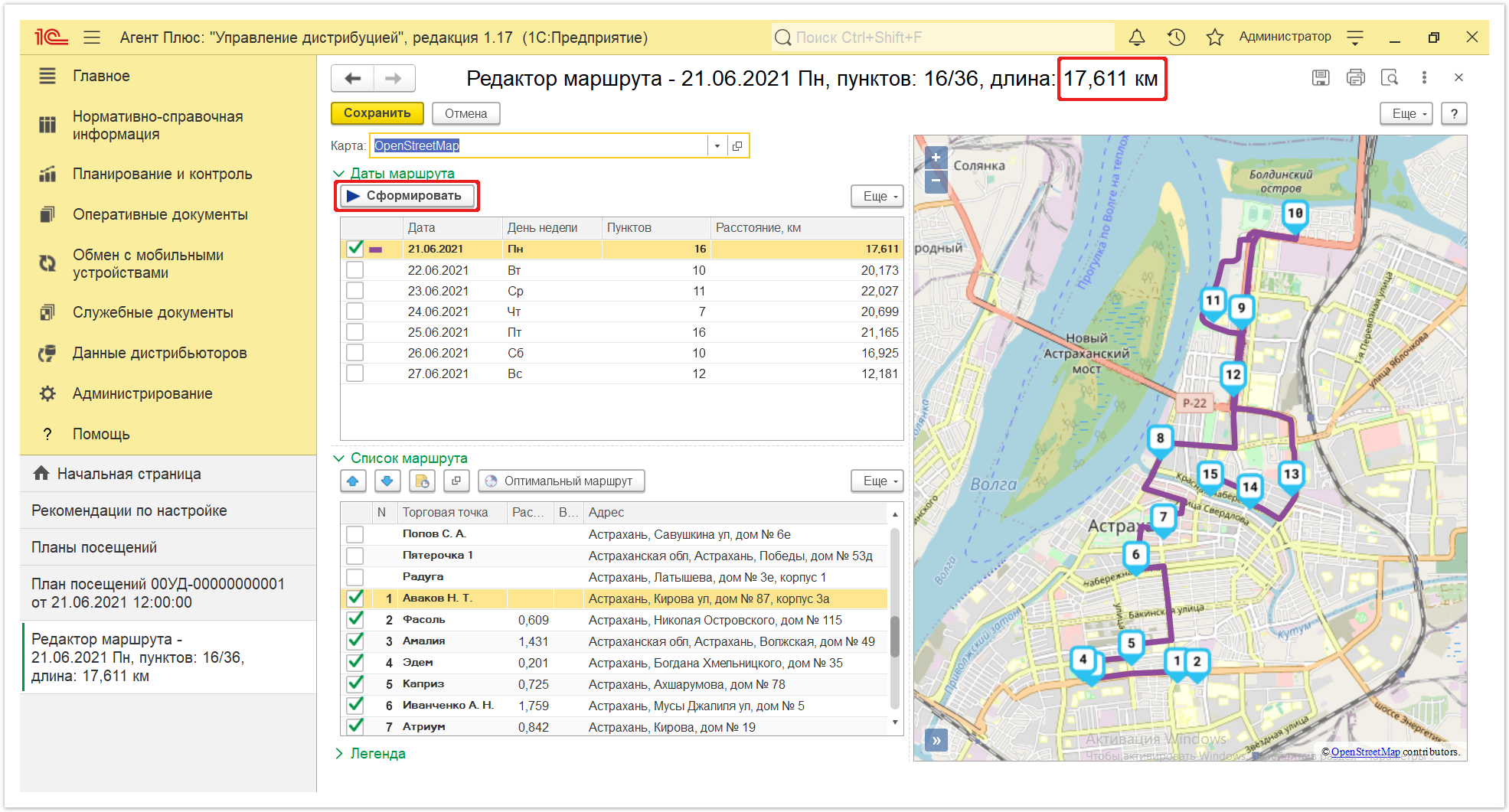This screenshot has height=812, width=1509.
Task: Click the Сформировать button
Action: pyautogui.click(x=407, y=196)
